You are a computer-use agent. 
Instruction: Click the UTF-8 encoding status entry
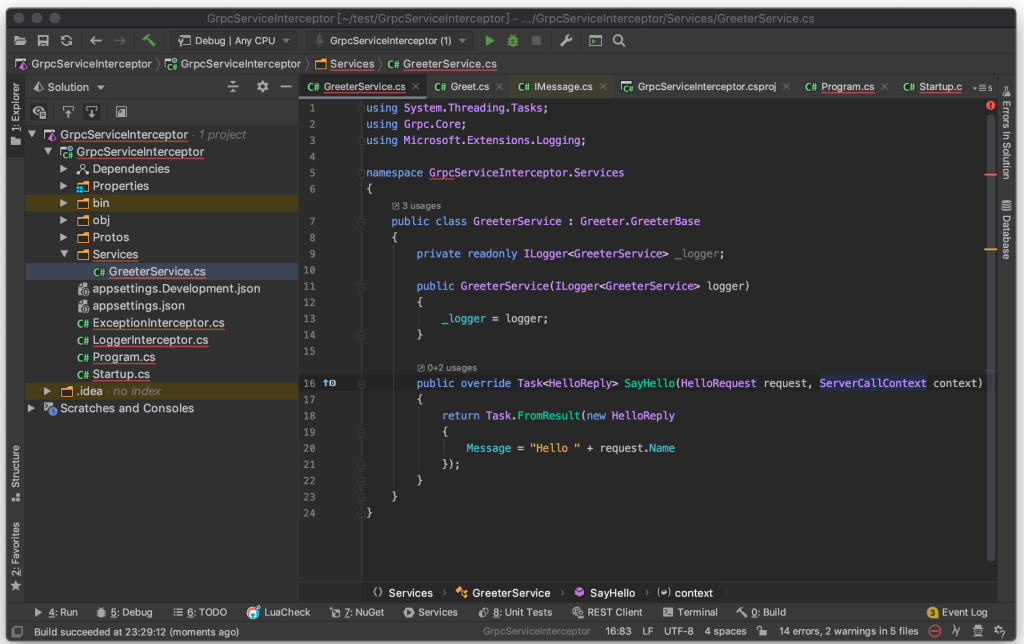pos(679,631)
